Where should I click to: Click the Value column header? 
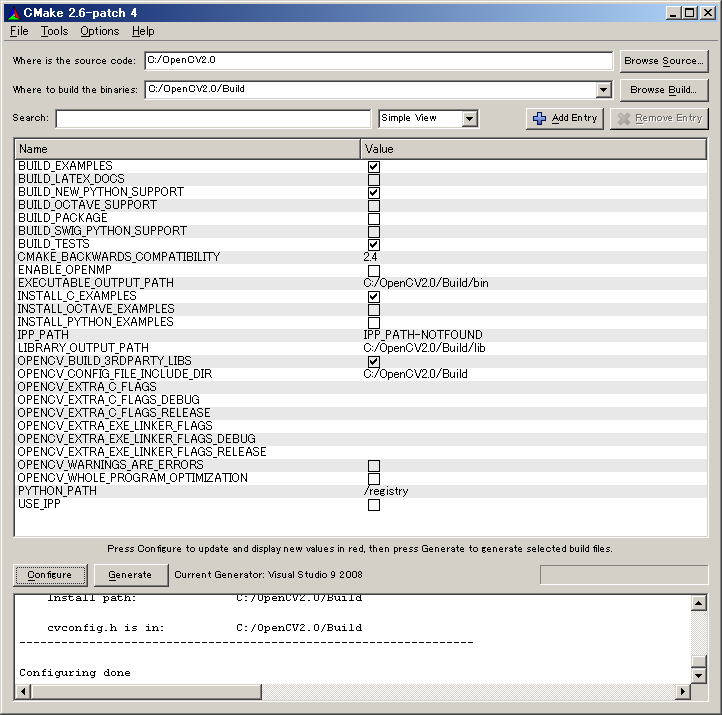click(x=533, y=149)
